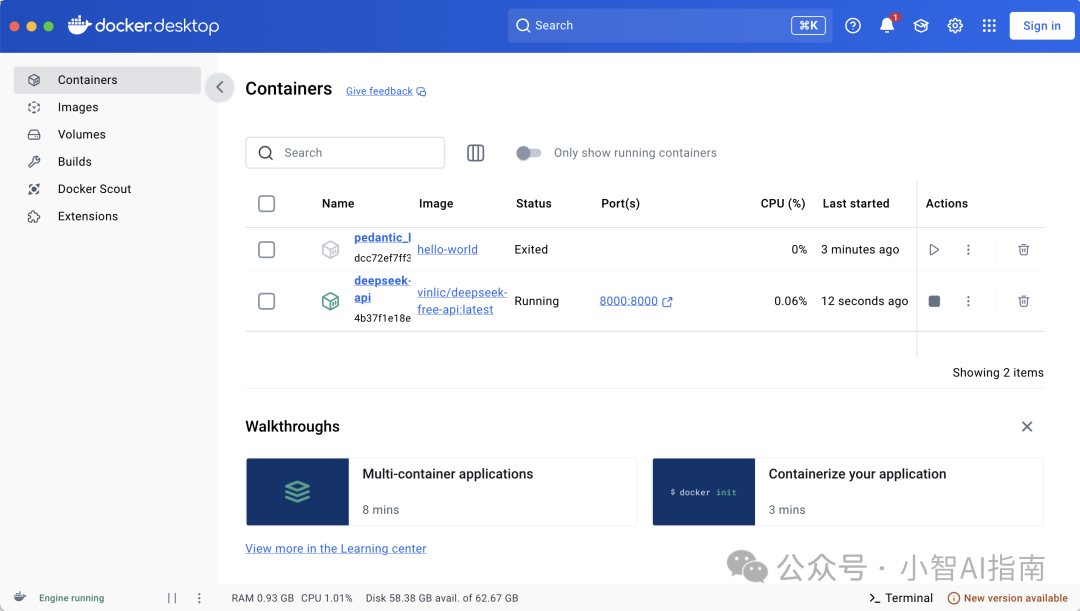
Task: Open the Terminal from the status bar
Action: (x=899, y=597)
